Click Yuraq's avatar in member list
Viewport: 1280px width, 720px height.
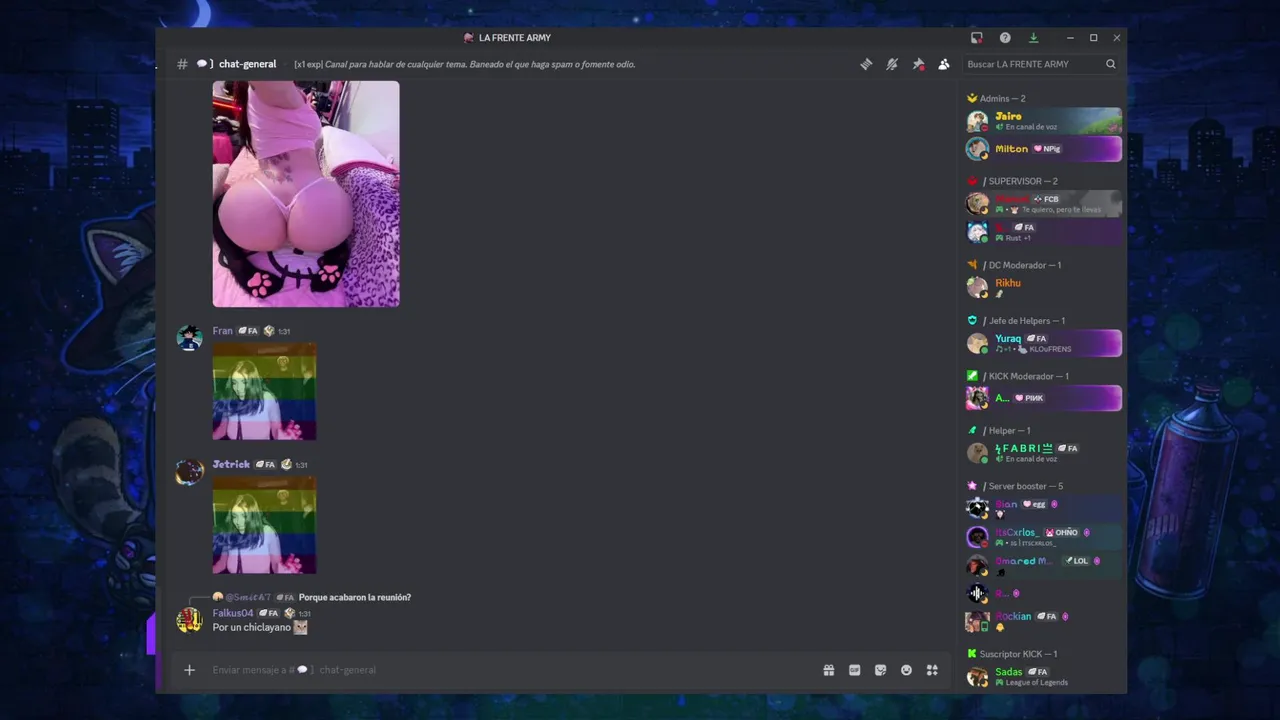coord(977,343)
